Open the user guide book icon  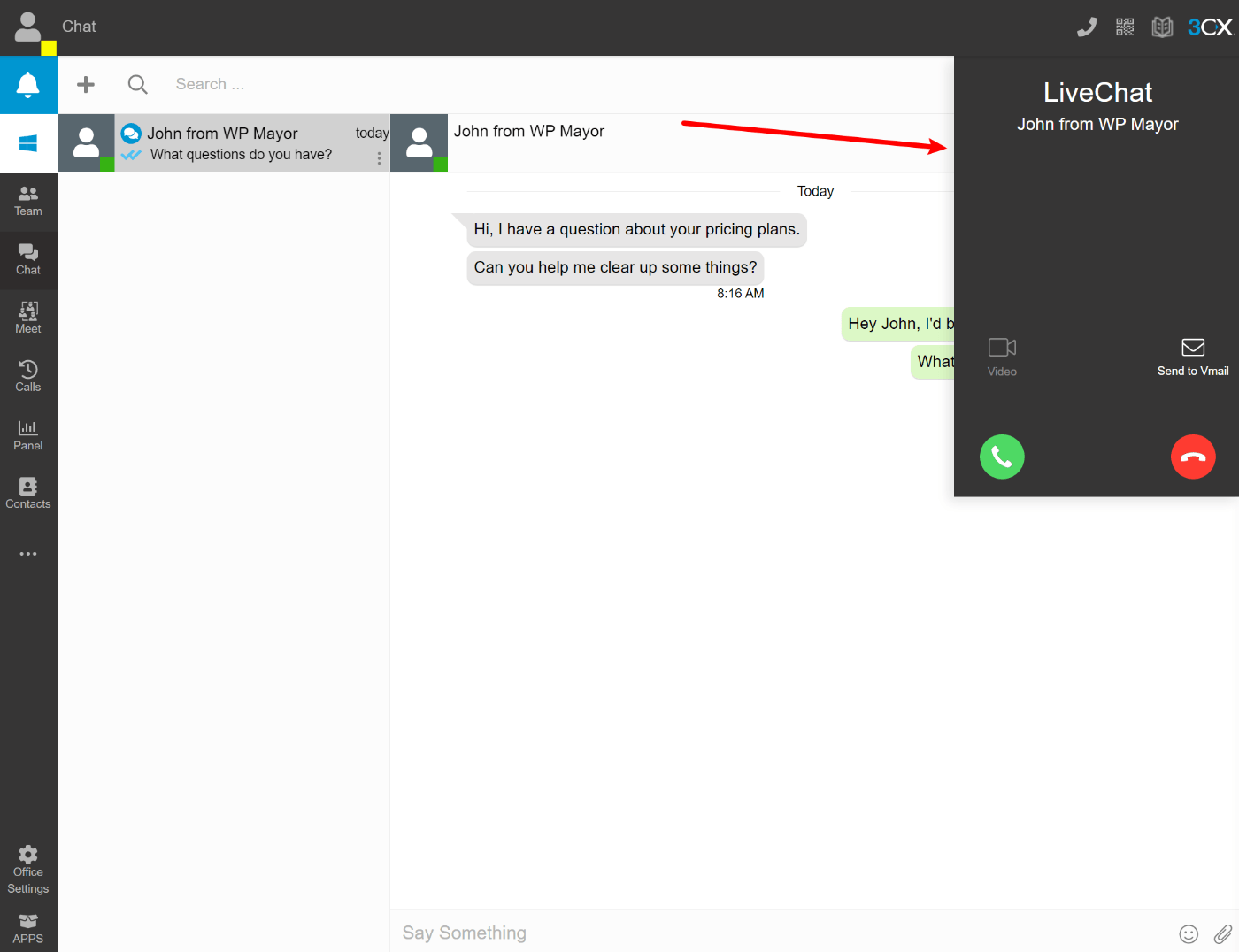1162,27
